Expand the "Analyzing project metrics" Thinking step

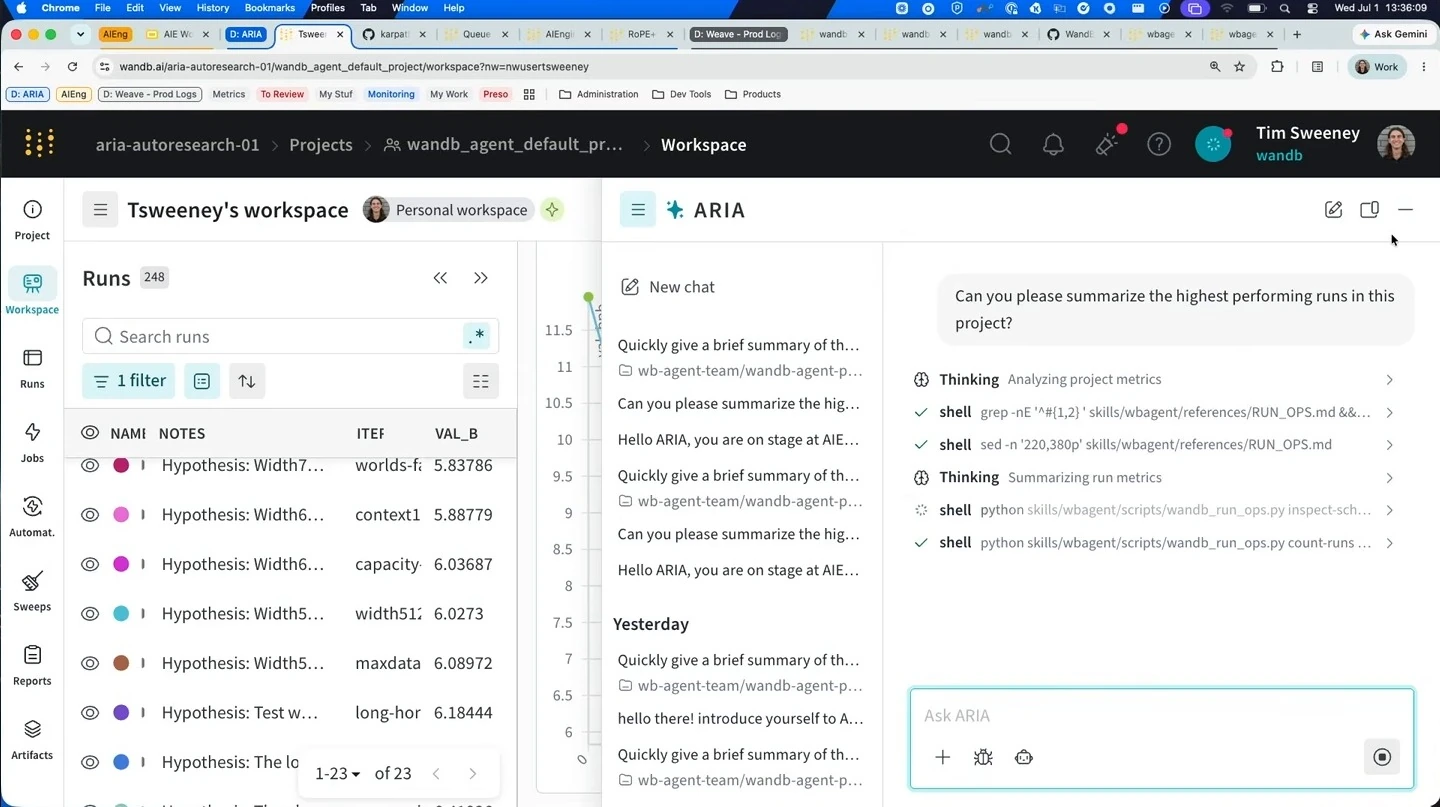pyautogui.click(x=1158, y=380)
